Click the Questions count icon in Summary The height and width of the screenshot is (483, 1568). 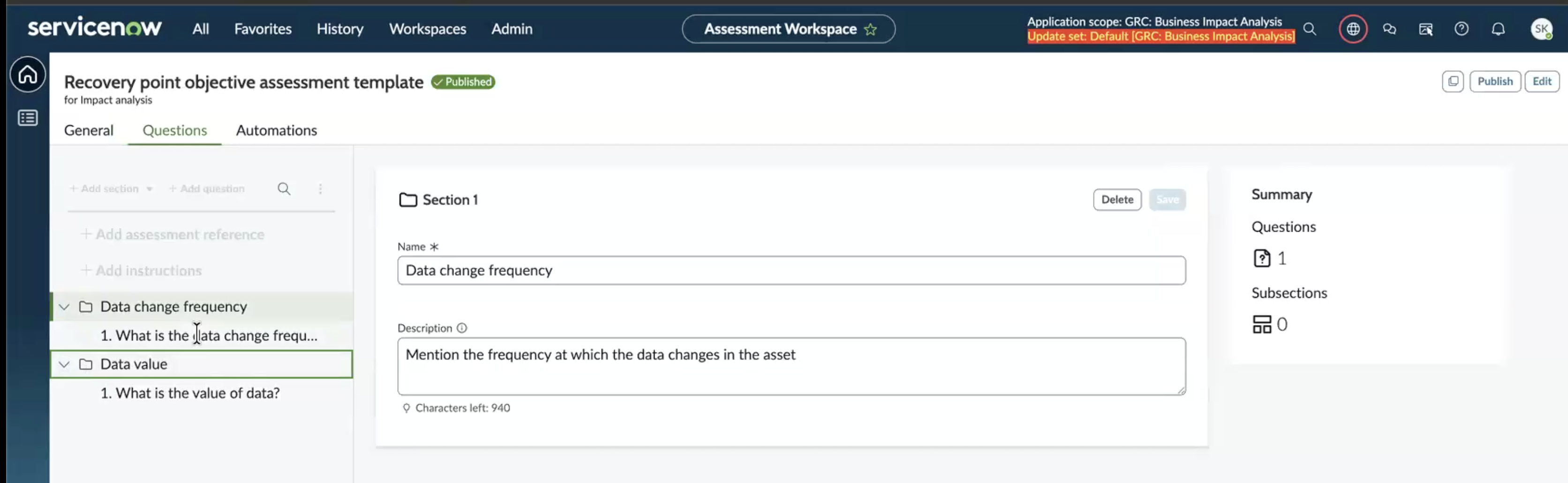[x=1262, y=258]
